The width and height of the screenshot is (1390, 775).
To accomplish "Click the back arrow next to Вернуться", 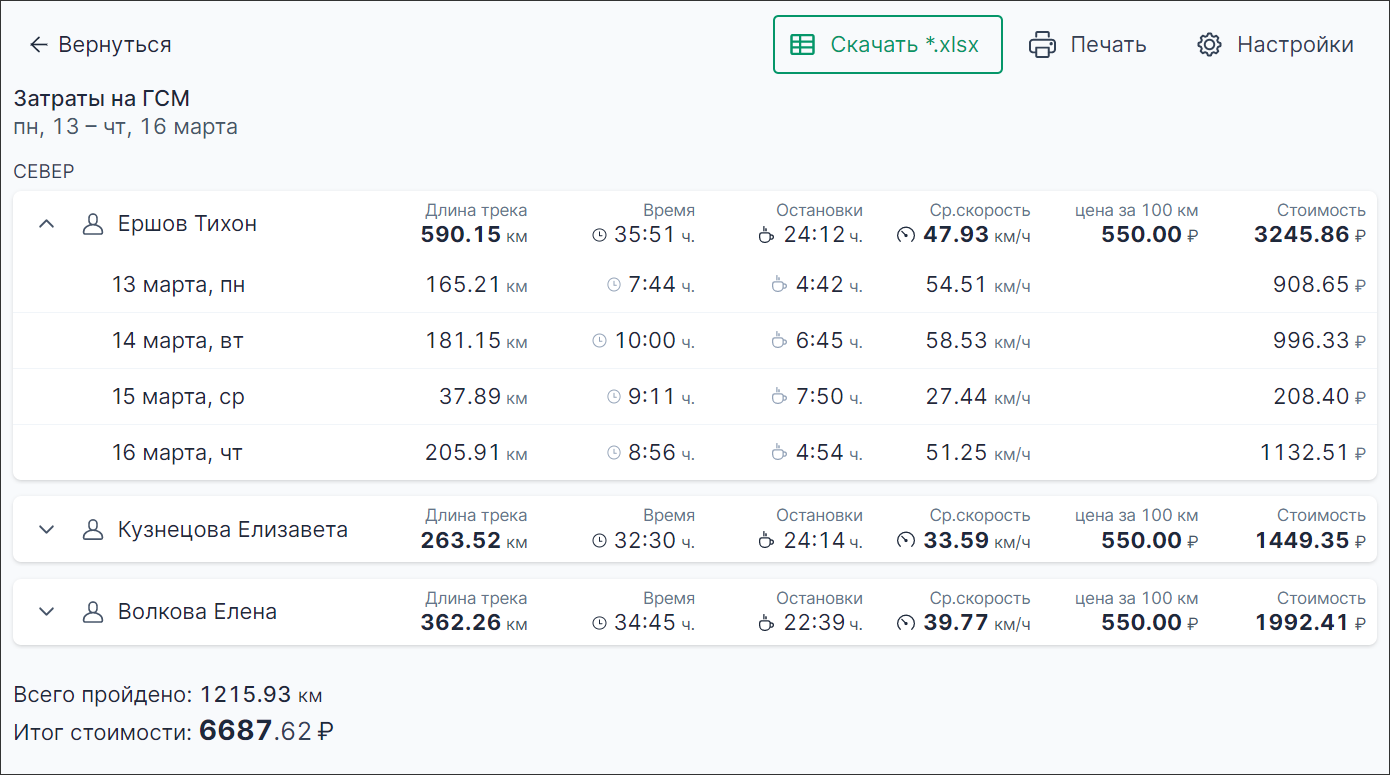I will pos(38,45).
